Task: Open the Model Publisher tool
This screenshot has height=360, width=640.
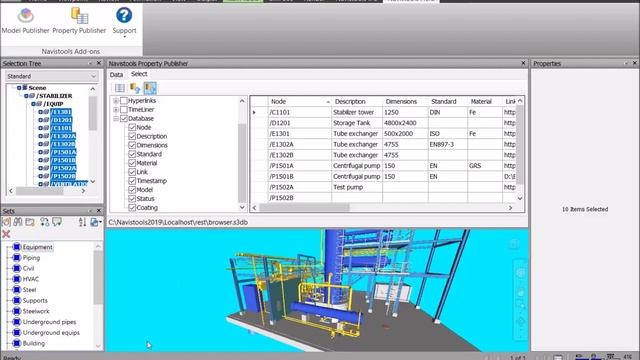Action: [x=25, y=21]
